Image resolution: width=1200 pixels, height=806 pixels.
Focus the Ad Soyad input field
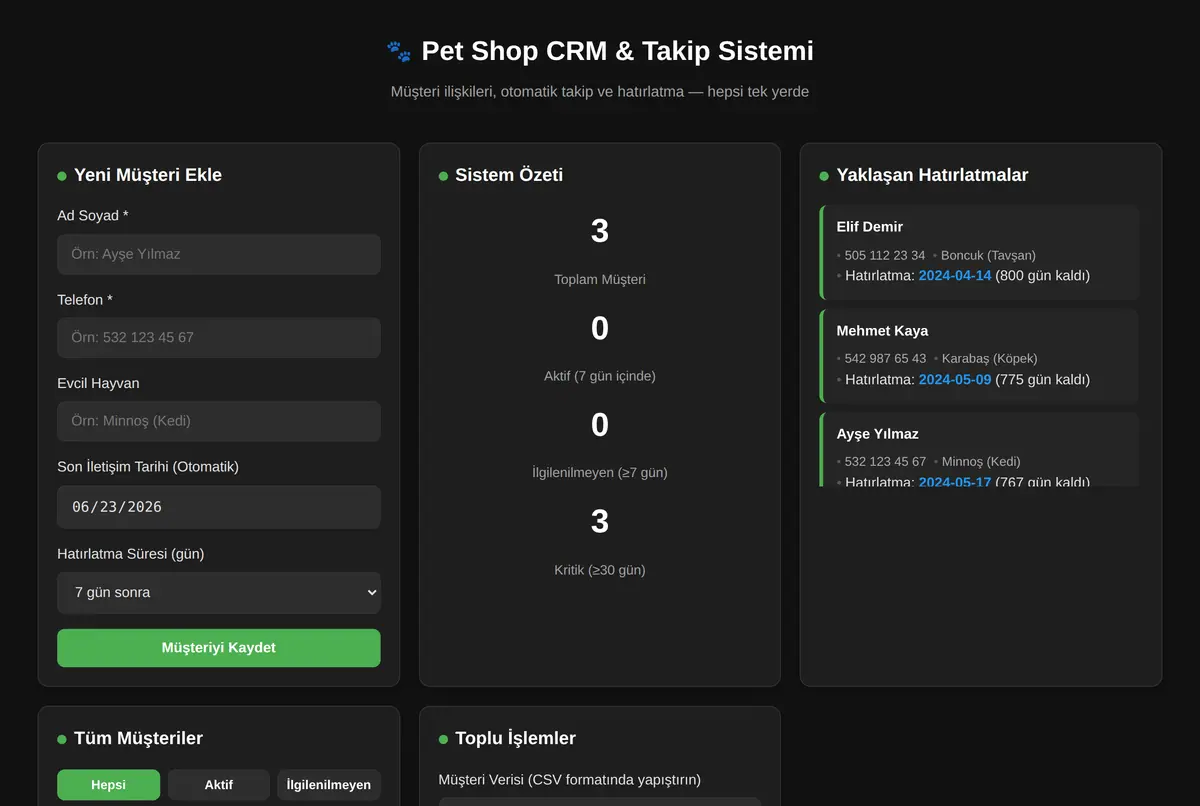click(x=219, y=254)
